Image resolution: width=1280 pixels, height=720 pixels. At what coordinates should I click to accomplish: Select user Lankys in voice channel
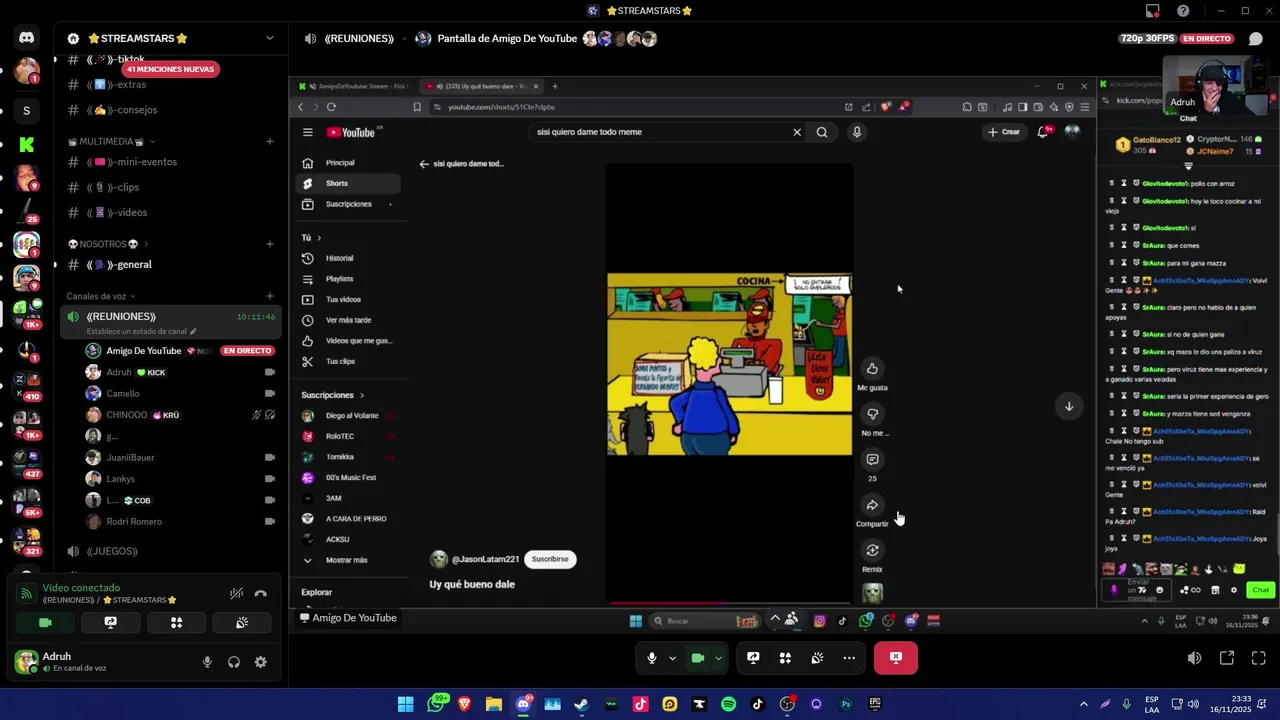(x=178, y=479)
